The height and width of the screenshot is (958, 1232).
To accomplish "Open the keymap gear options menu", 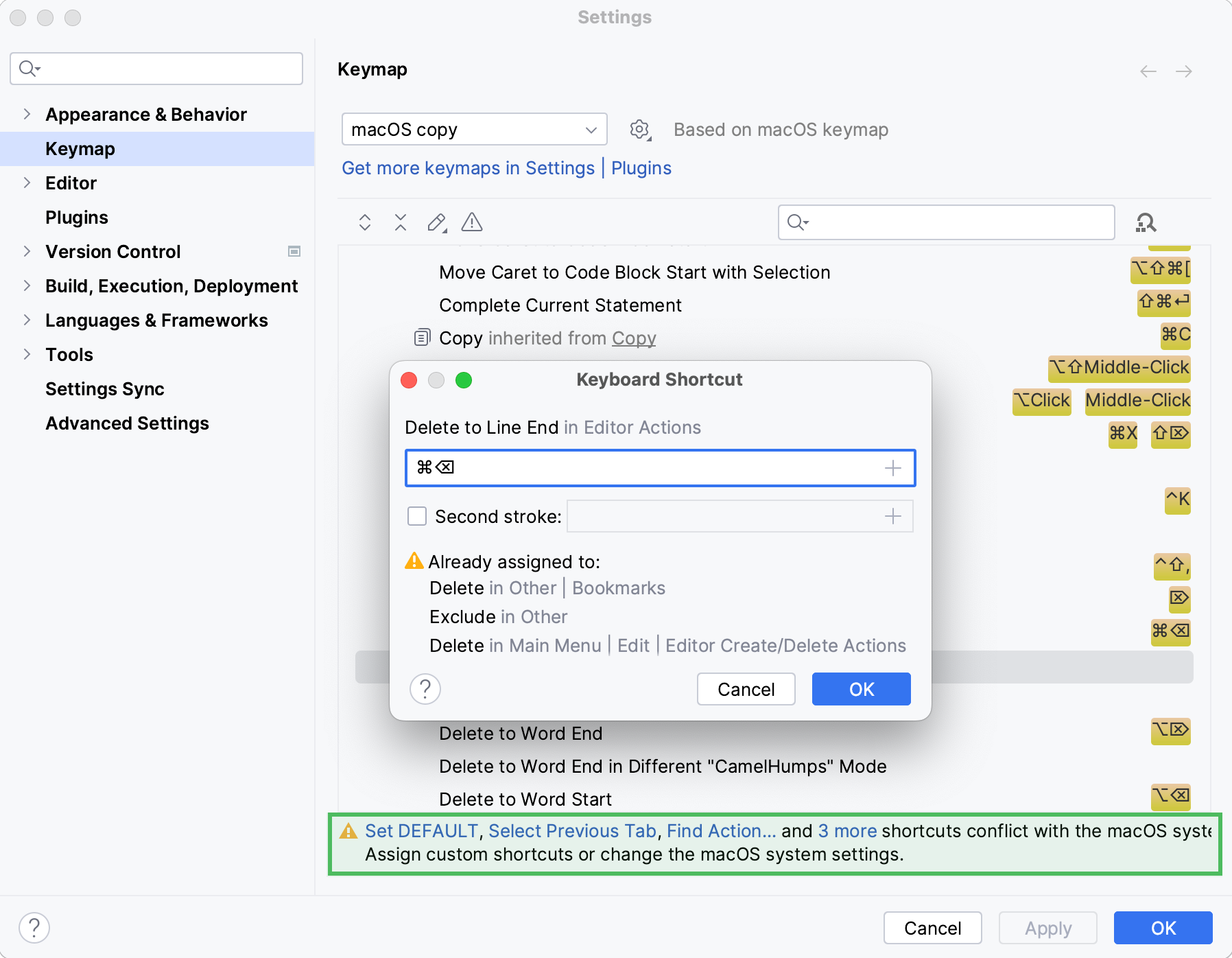I will 640,130.
